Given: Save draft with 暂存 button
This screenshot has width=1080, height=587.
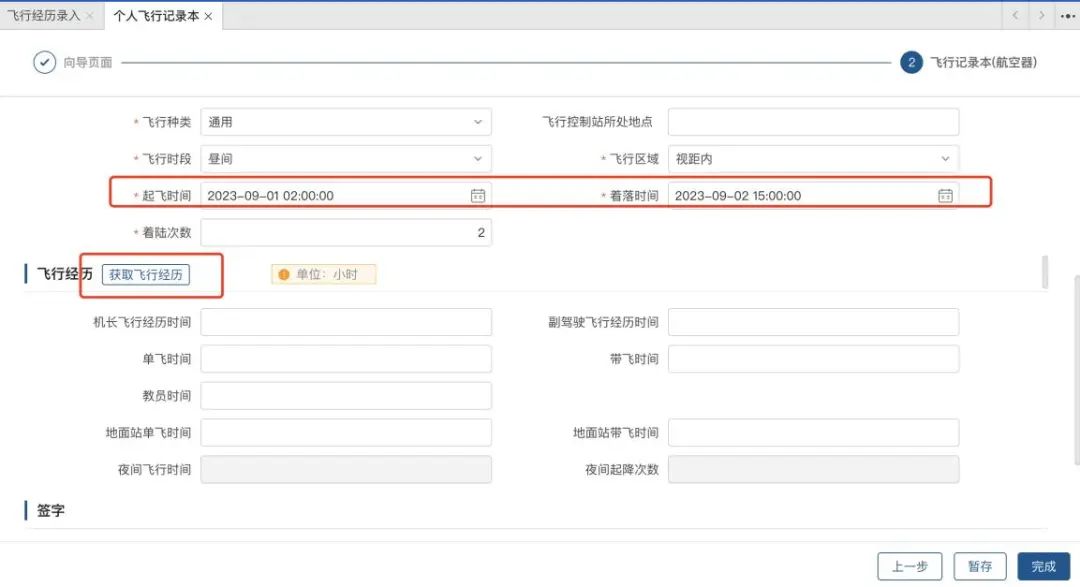Looking at the screenshot, I should point(979,566).
